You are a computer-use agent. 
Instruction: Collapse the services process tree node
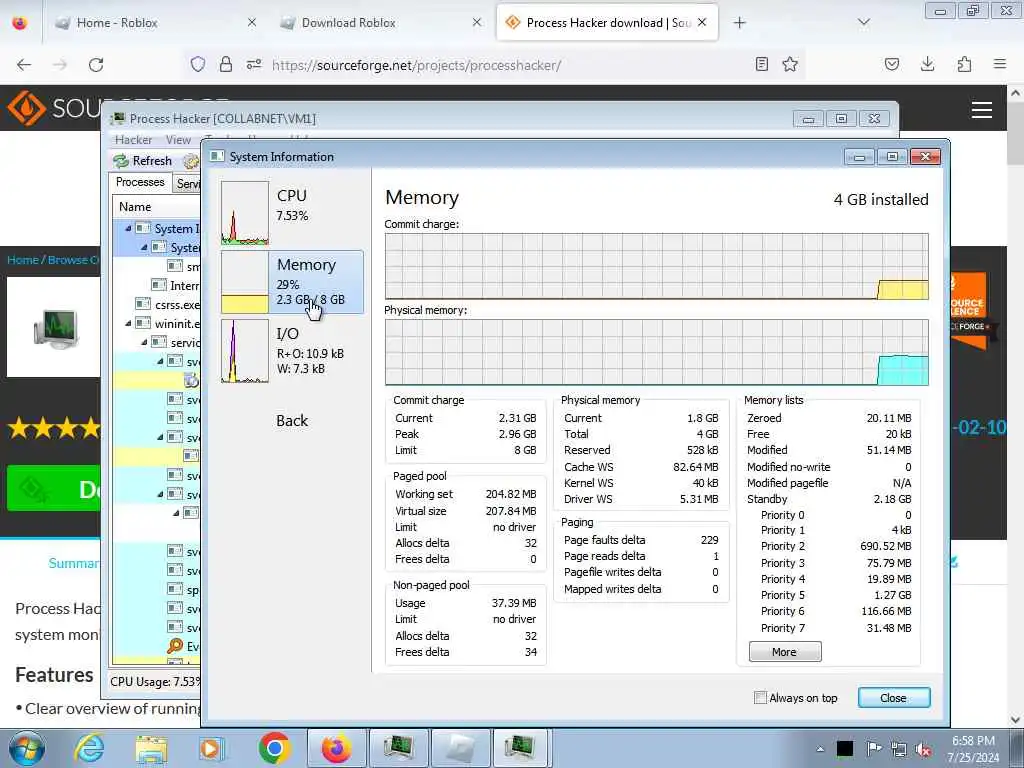(x=144, y=342)
